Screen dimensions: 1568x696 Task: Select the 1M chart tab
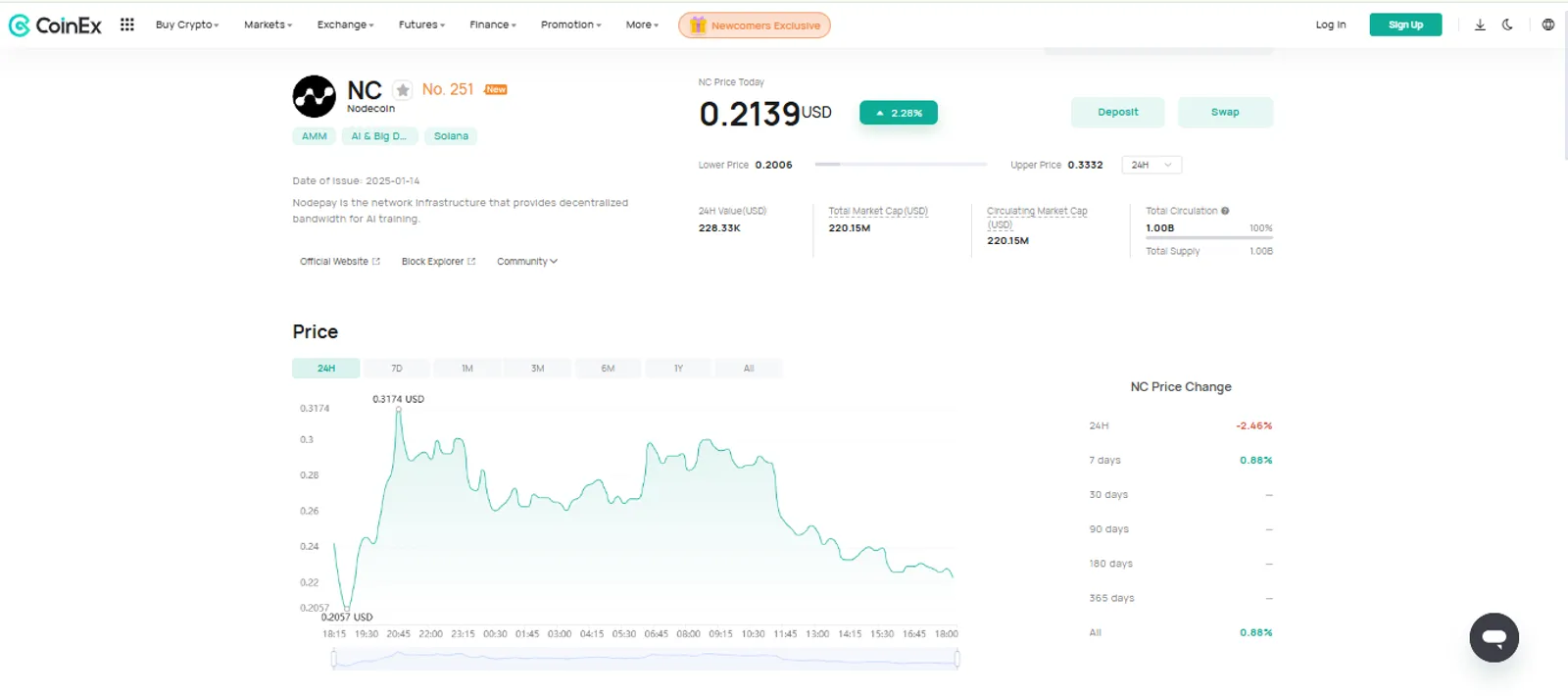tap(467, 369)
